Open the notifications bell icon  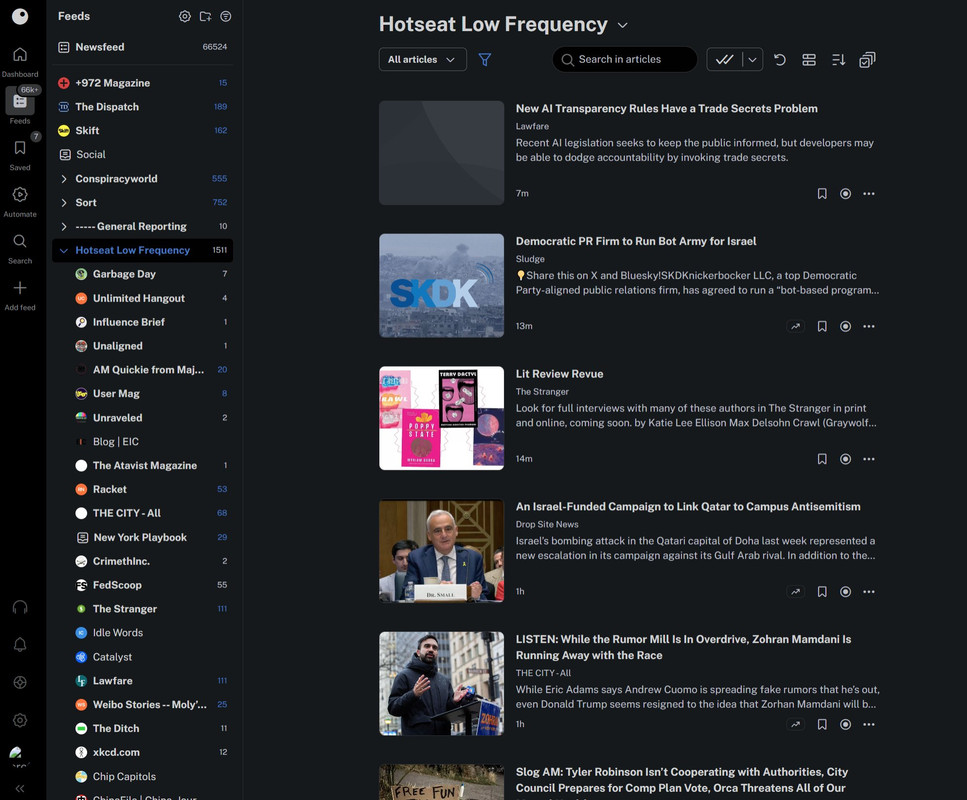(x=20, y=645)
